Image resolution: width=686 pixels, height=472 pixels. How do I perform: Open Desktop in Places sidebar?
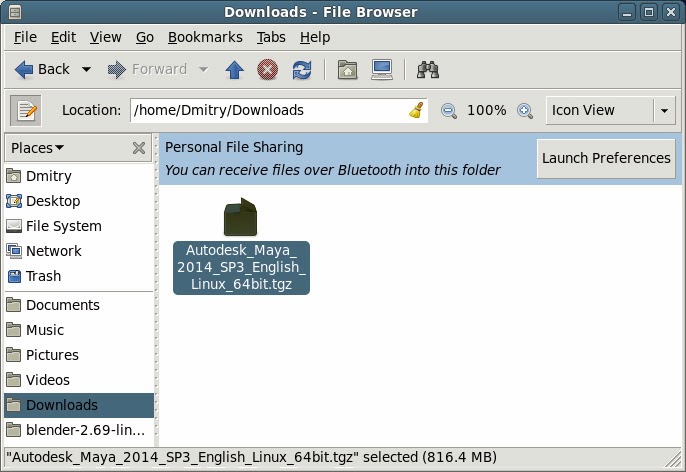79,201
